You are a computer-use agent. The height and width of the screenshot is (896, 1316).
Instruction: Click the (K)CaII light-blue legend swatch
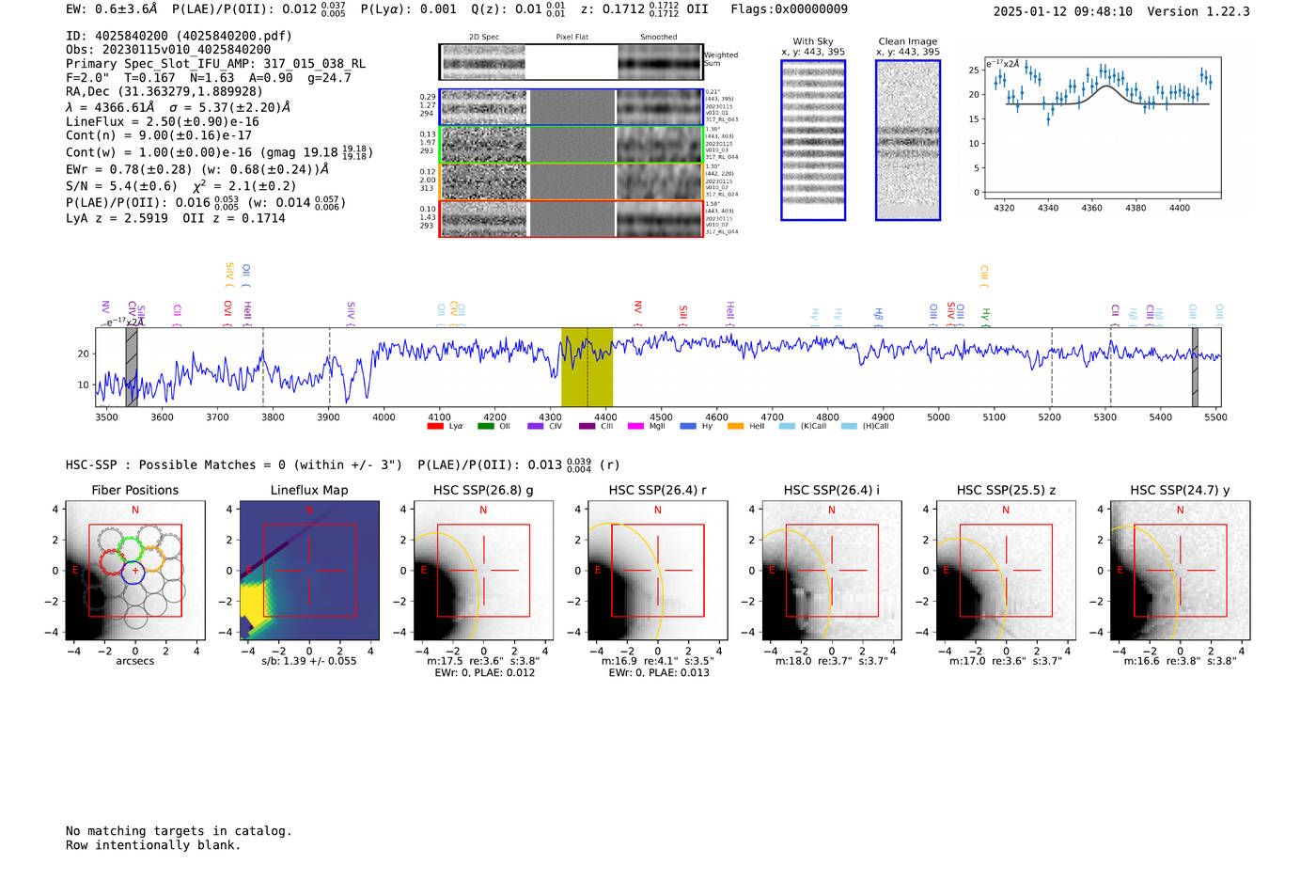pyautogui.click(x=786, y=426)
